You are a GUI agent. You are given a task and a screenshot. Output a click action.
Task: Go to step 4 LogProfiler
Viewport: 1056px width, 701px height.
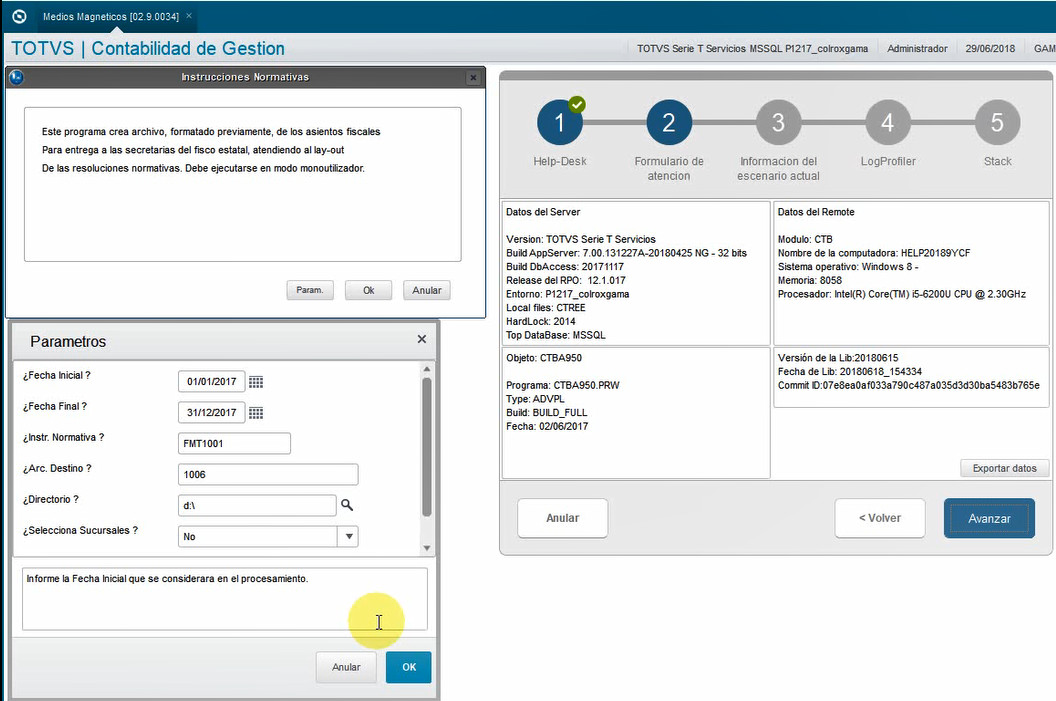click(888, 123)
